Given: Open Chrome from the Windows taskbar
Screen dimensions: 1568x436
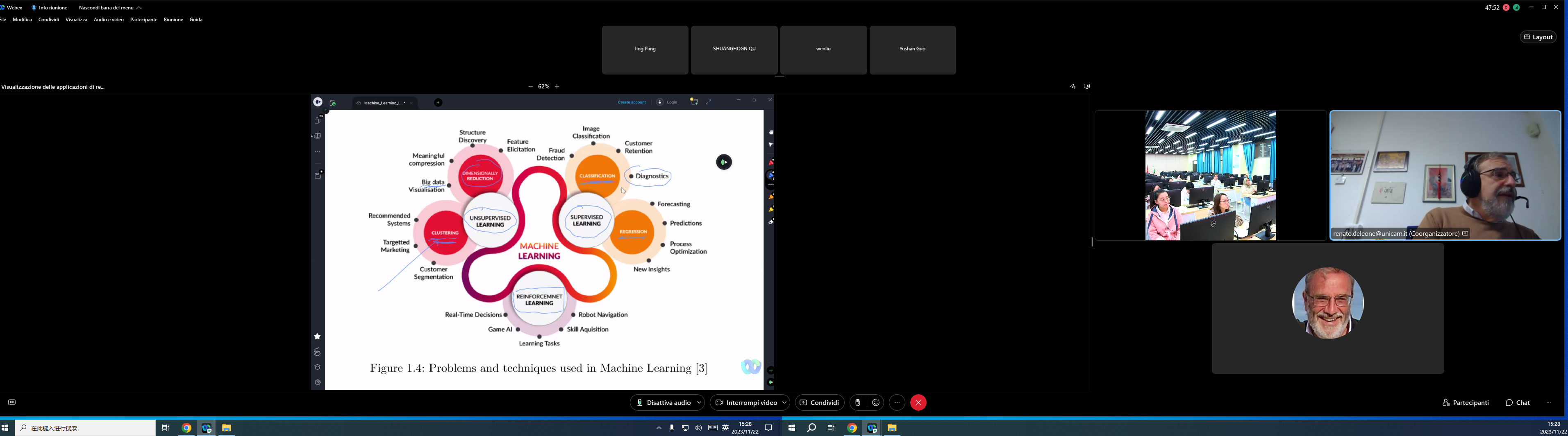Looking at the screenshot, I should coord(187,428).
